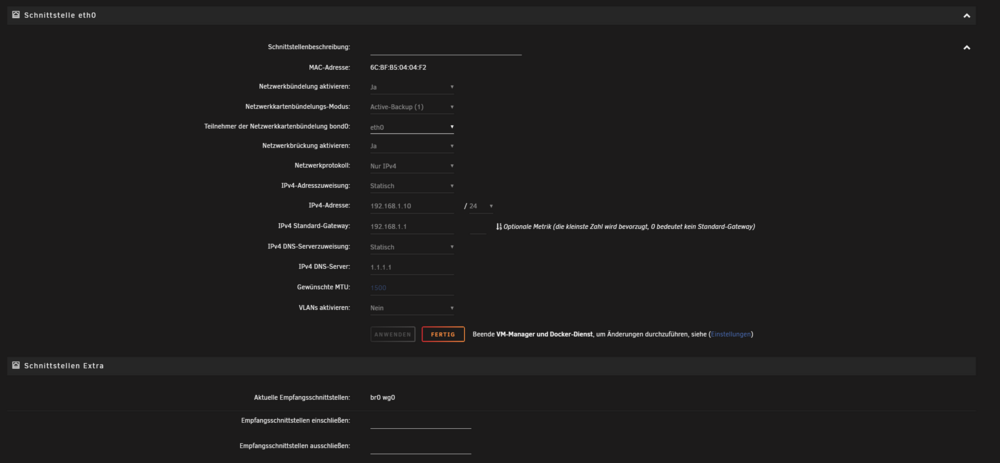
Task: Collapse the chevron beside Schnittstellenbeschreibung row
Action: click(967, 47)
